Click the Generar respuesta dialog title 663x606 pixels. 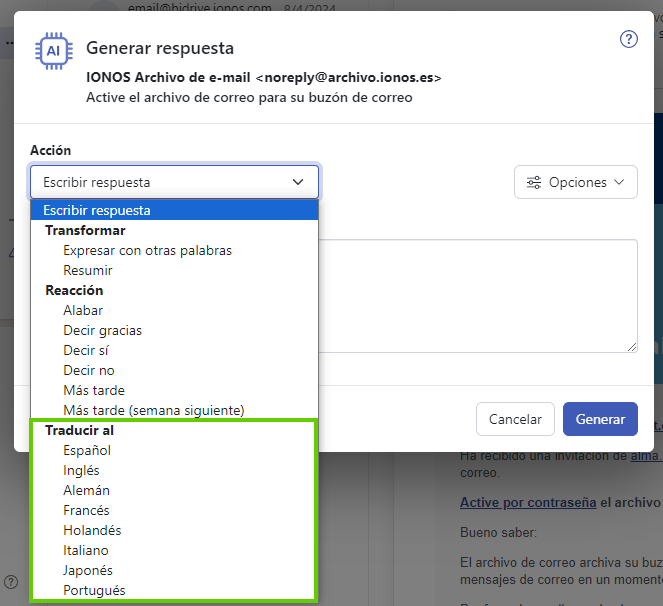[160, 48]
